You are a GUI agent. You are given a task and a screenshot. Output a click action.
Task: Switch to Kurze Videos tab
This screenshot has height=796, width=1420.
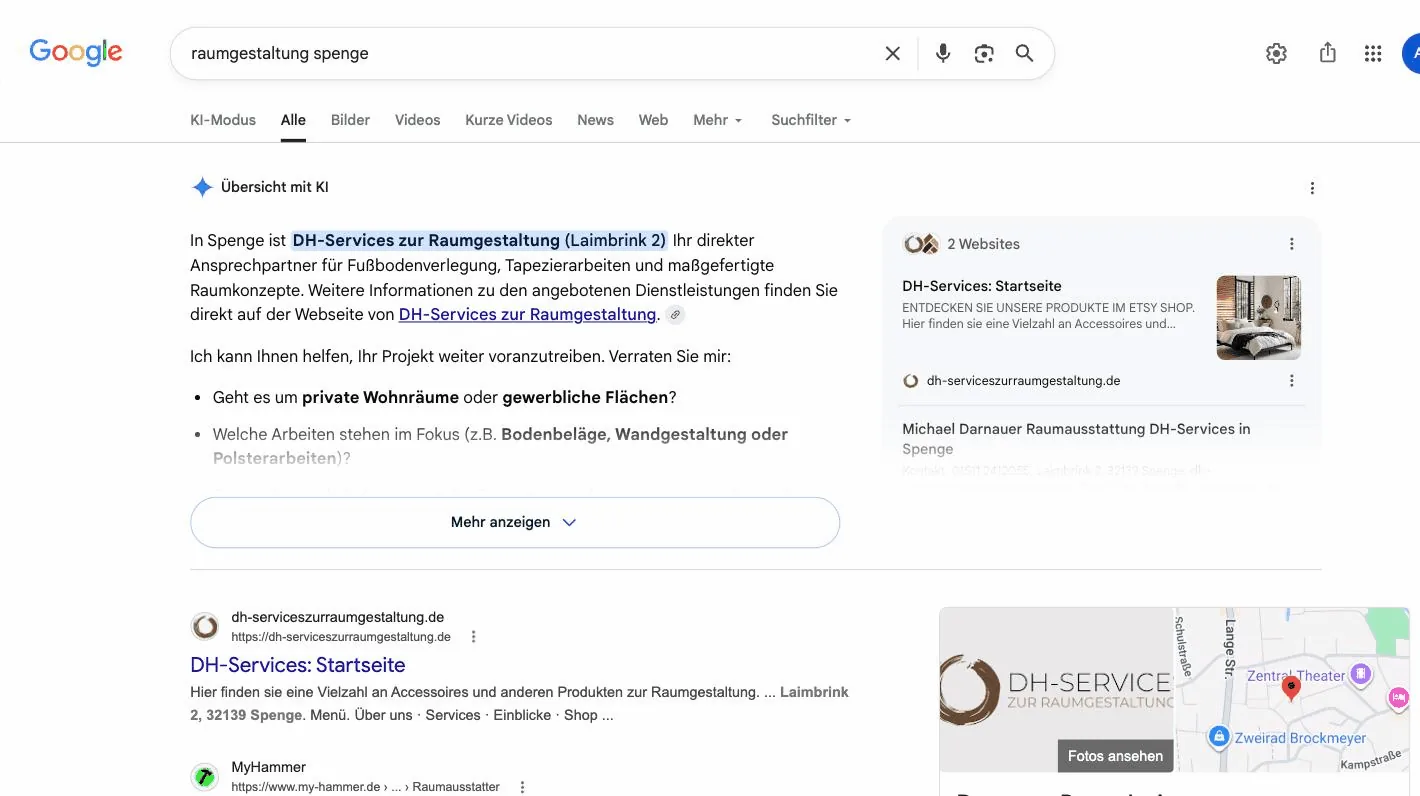point(508,120)
